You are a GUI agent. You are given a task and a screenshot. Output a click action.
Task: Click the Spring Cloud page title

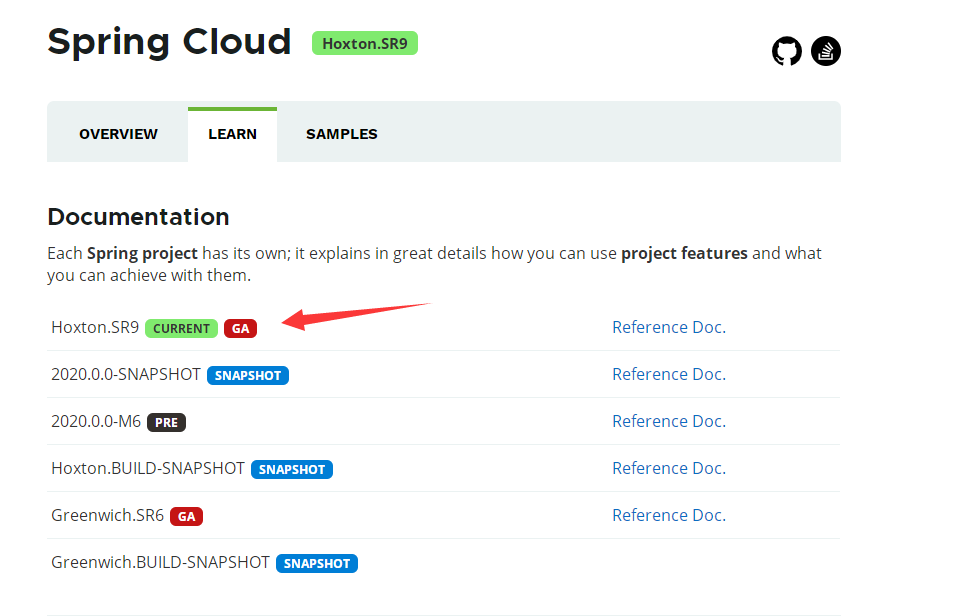click(x=169, y=42)
